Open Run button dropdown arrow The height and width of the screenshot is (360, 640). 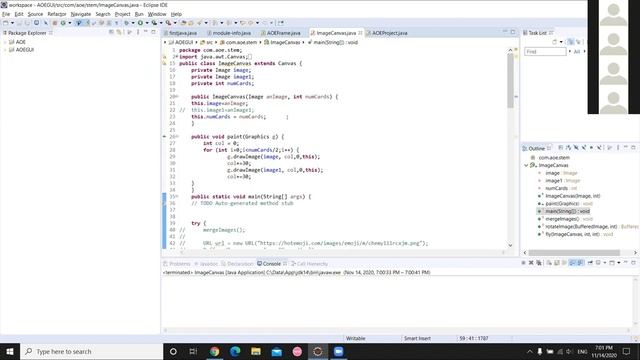pyautogui.click(x=147, y=23)
